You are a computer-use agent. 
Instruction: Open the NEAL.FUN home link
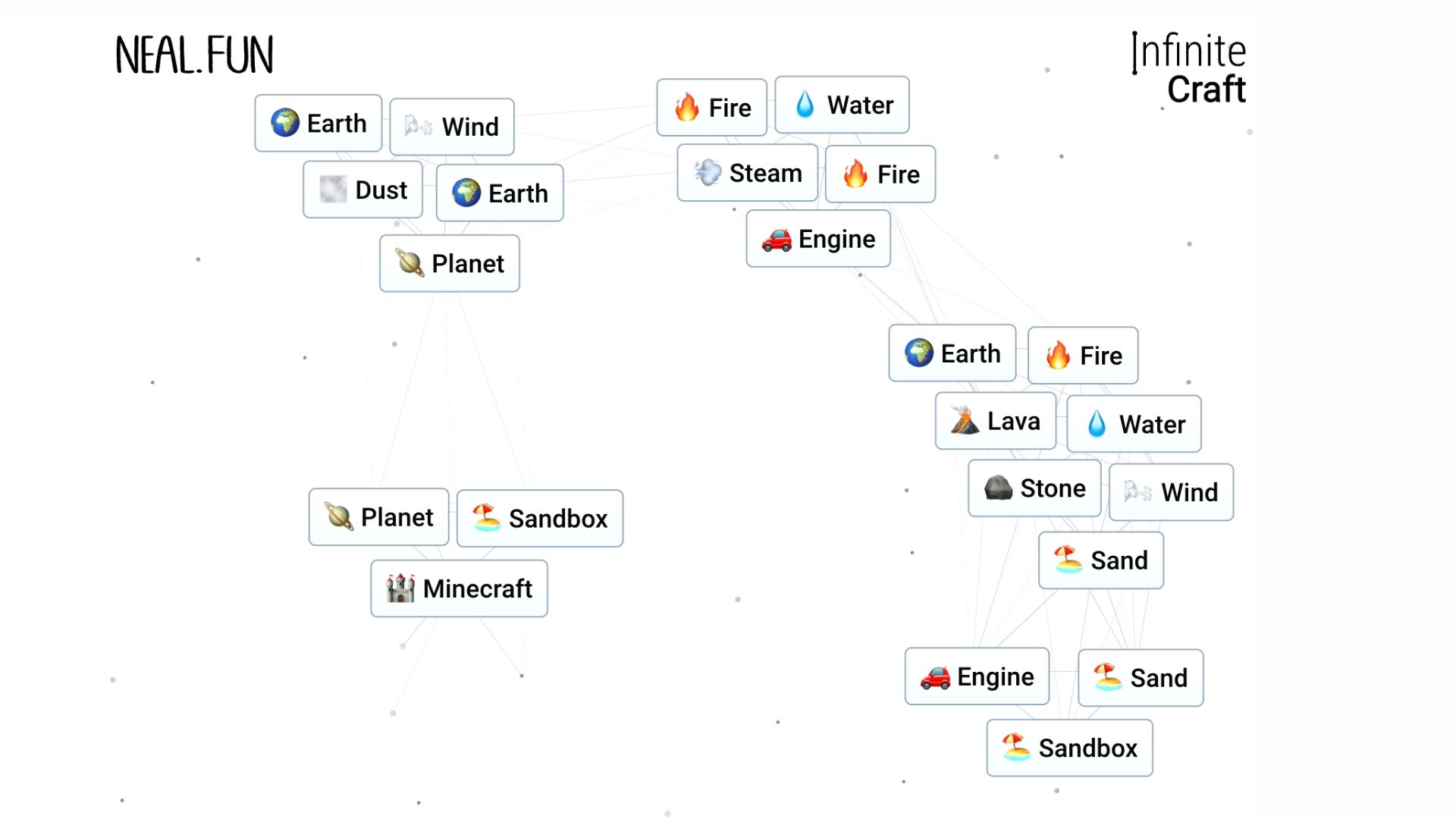(194, 55)
